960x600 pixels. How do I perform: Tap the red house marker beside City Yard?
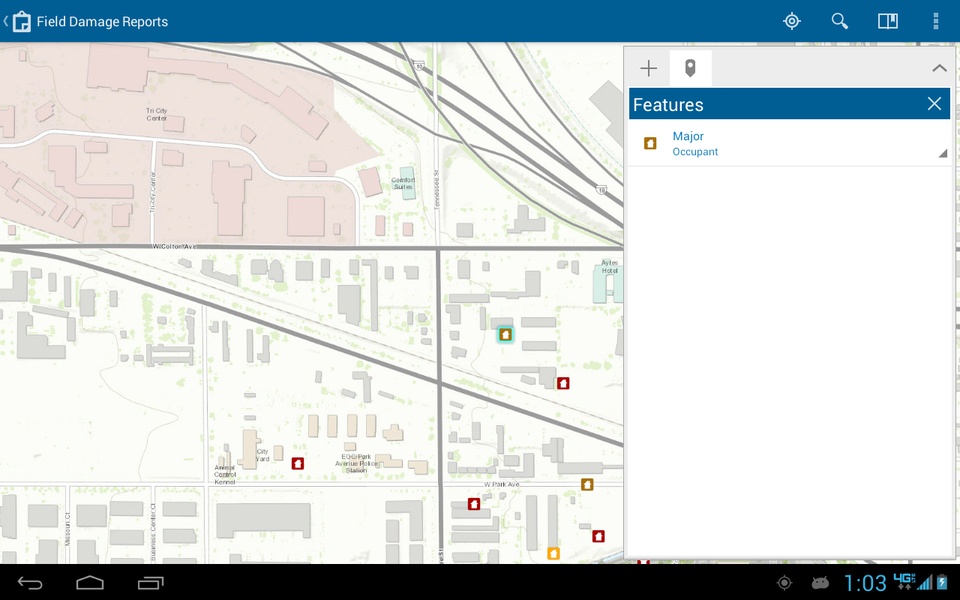[x=298, y=463]
